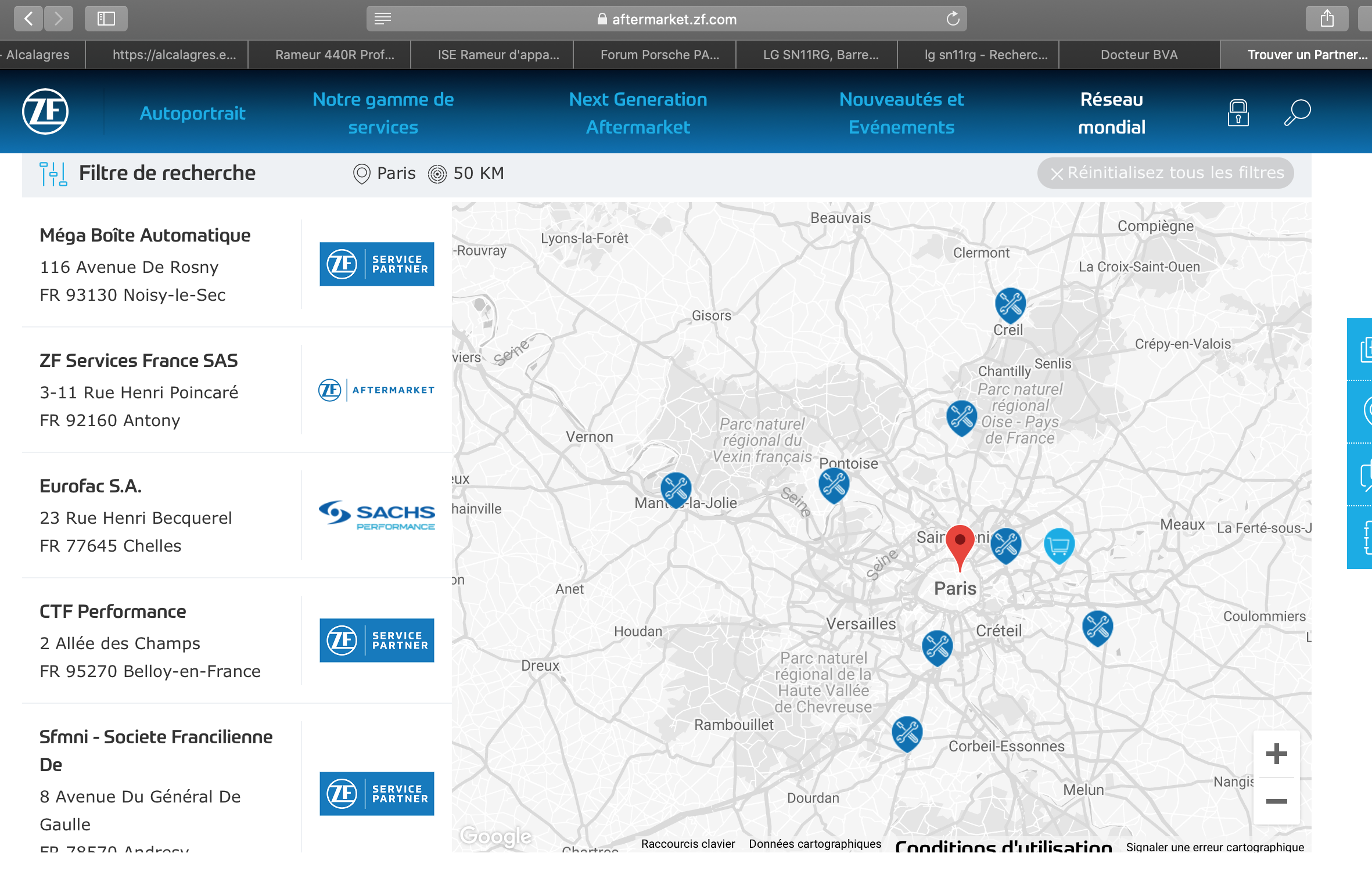Click the ZF logo in header
1372x871 pixels.
pos(45,111)
